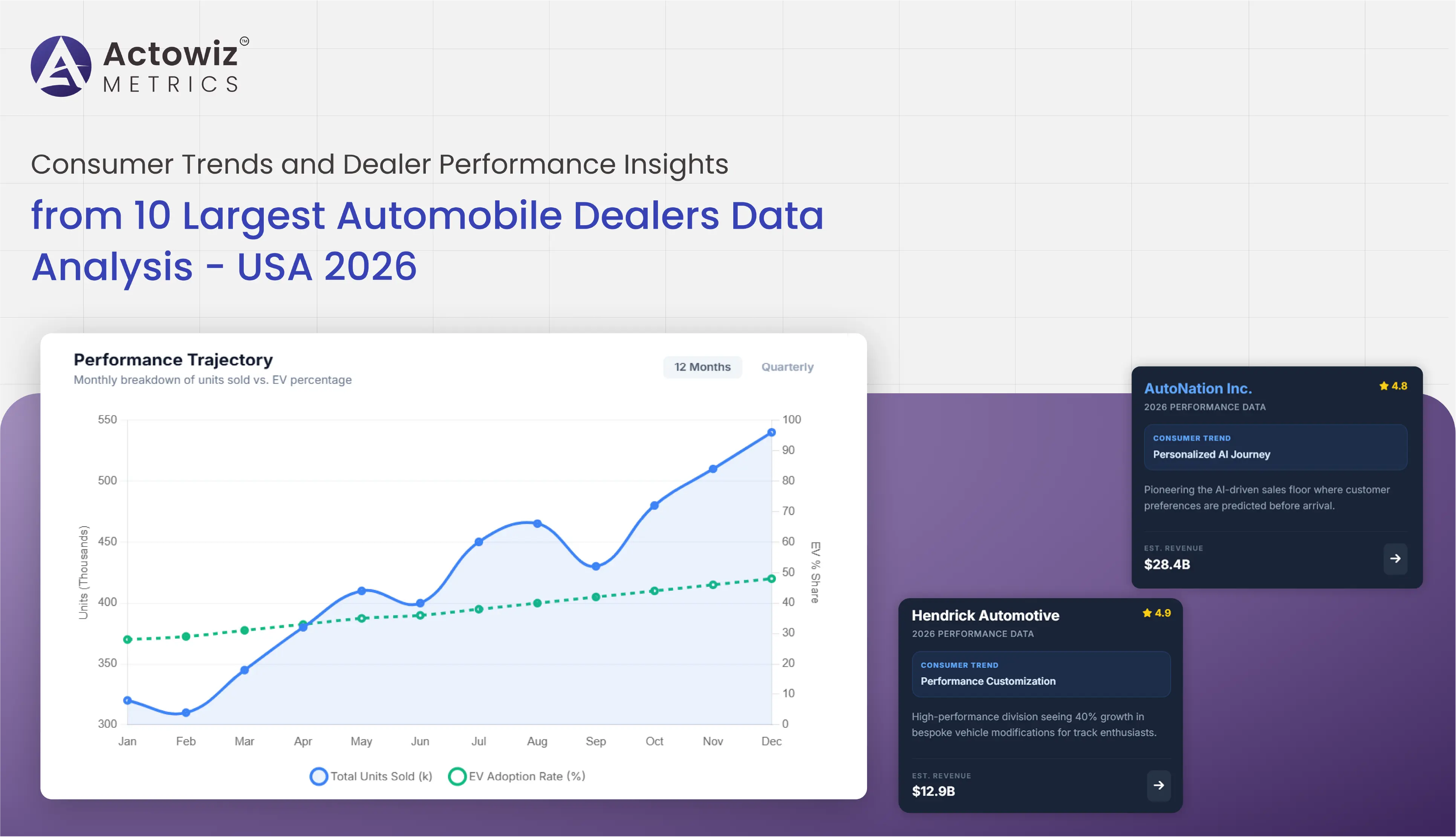
Task: Click the Aug units sold data point
Action: click(x=537, y=523)
